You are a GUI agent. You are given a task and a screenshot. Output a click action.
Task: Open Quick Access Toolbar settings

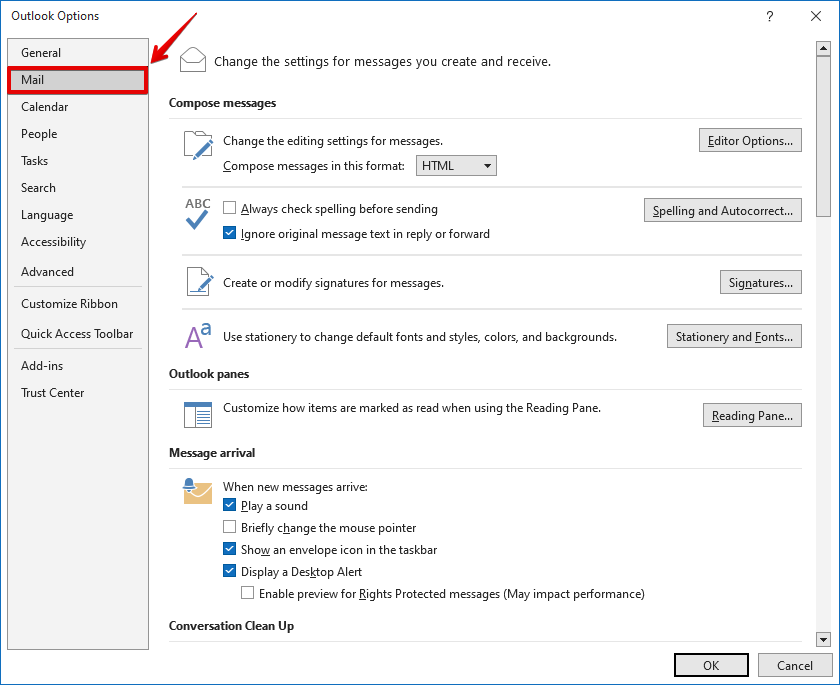[x=78, y=334]
